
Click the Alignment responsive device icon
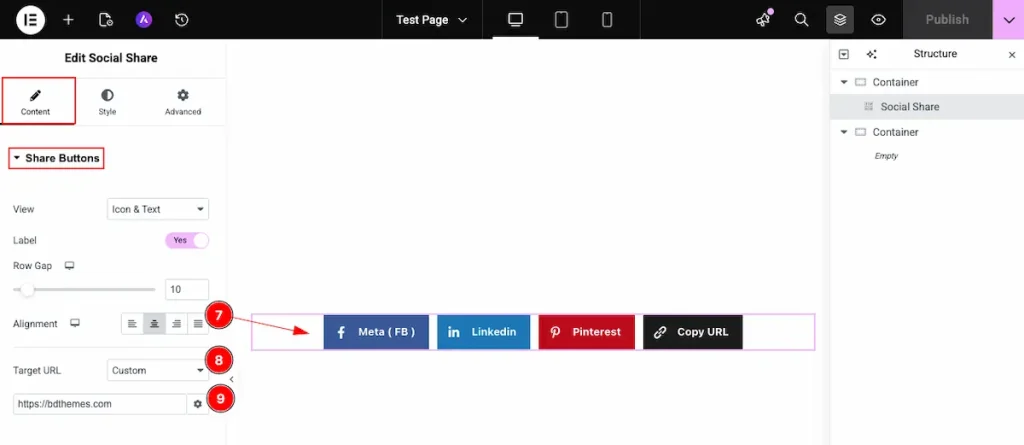[x=75, y=323]
